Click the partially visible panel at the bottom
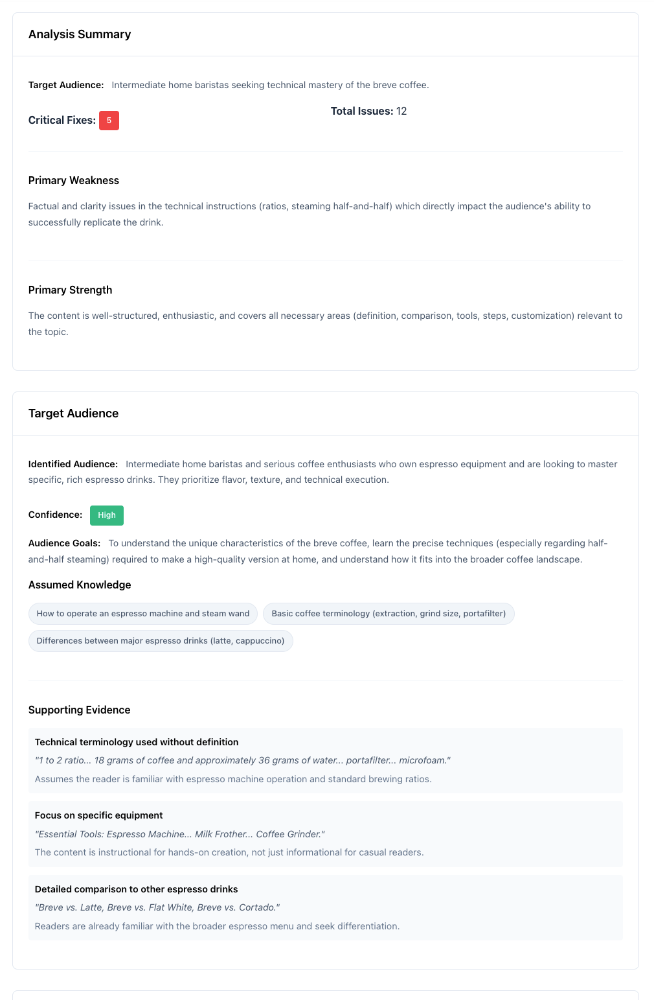This screenshot has width=654, height=1000. tap(327, 997)
